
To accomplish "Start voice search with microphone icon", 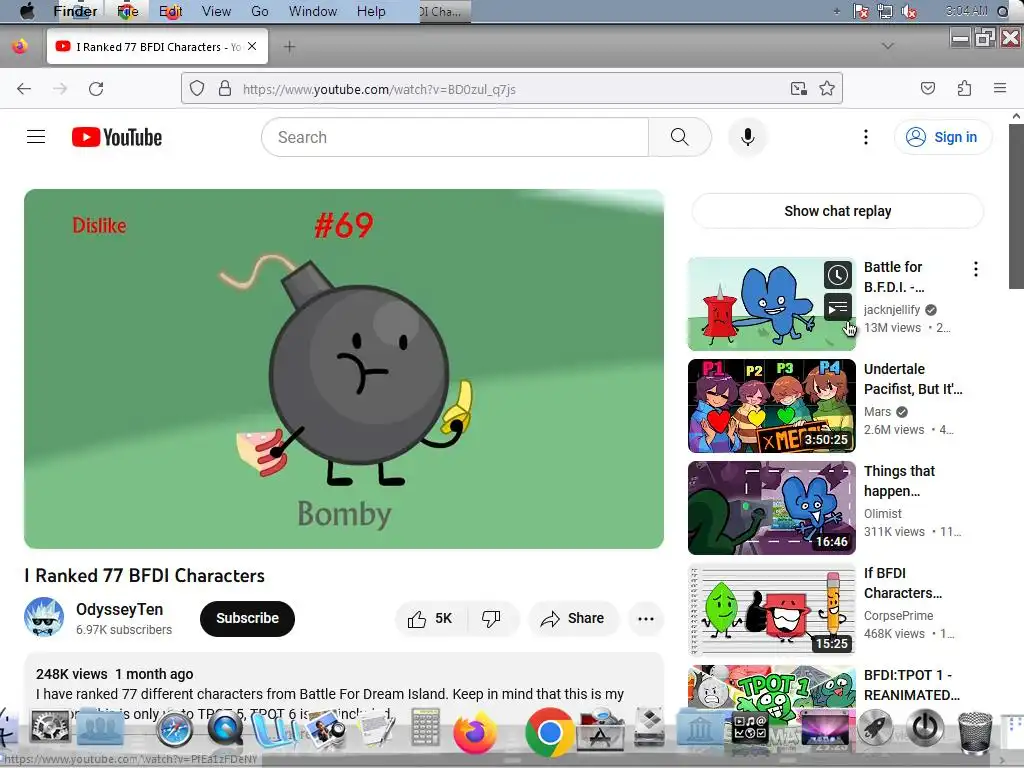I will click(748, 137).
